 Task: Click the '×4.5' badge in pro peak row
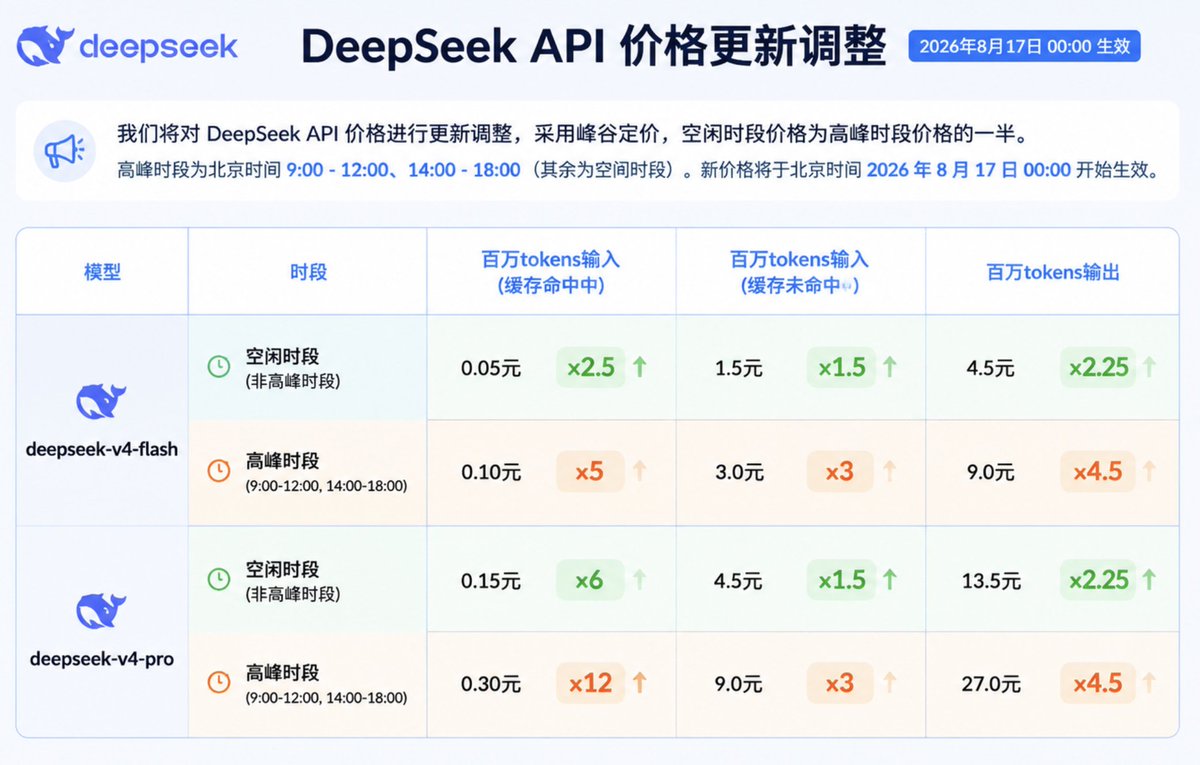tap(1098, 683)
